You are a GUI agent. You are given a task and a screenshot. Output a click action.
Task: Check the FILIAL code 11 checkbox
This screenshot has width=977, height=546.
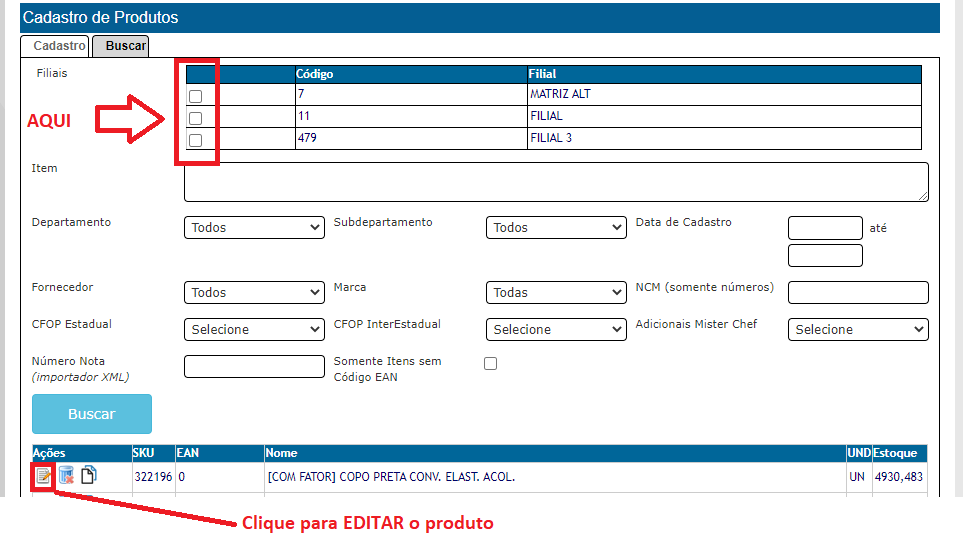(x=196, y=118)
